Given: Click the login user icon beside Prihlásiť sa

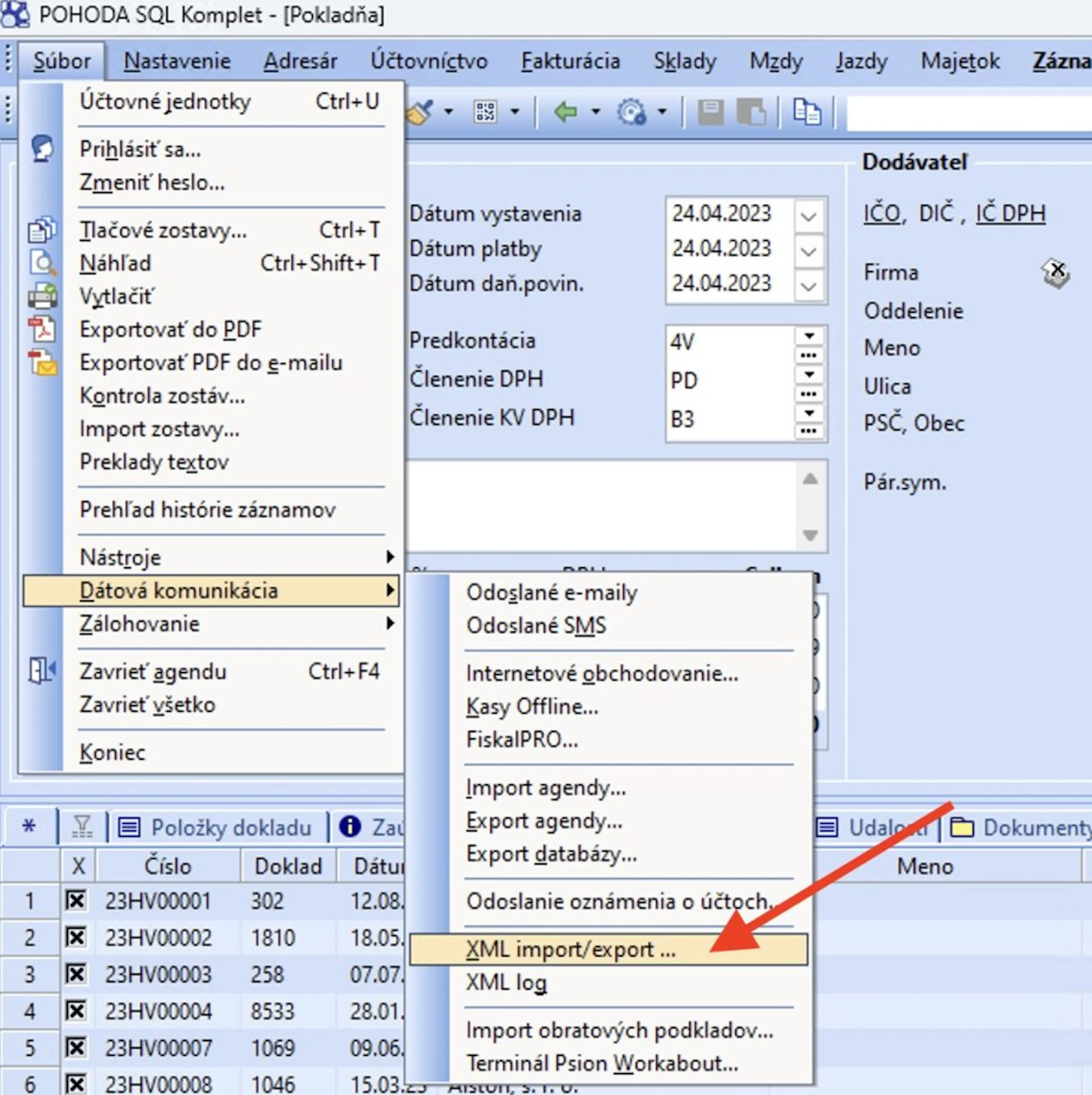Looking at the screenshot, I should tap(43, 149).
